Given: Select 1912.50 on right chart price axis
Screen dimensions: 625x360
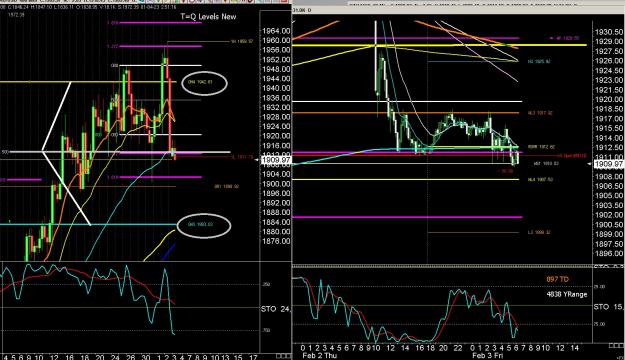Looking at the screenshot, I should coord(609,148).
